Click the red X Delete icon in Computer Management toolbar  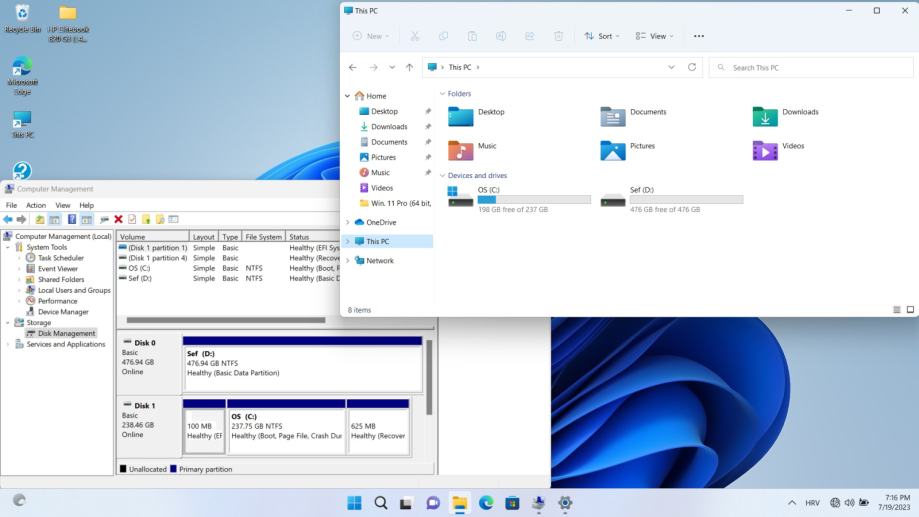pyautogui.click(x=118, y=219)
